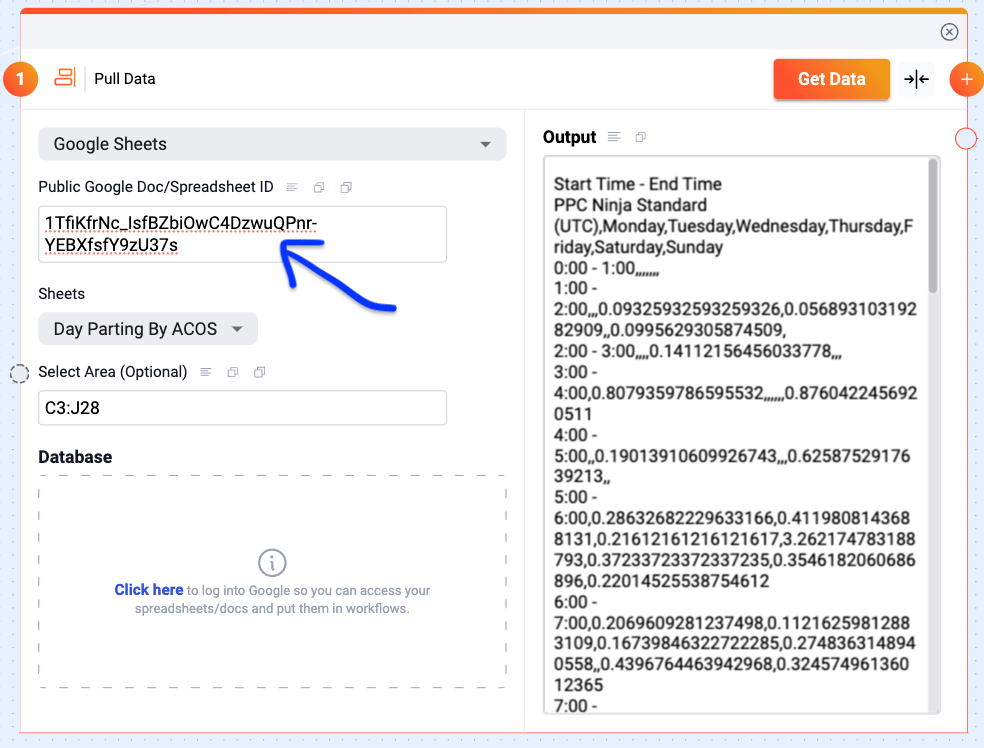The height and width of the screenshot is (748, 984).
Task: Close the Pull Data panel
Action: (949, 32)
